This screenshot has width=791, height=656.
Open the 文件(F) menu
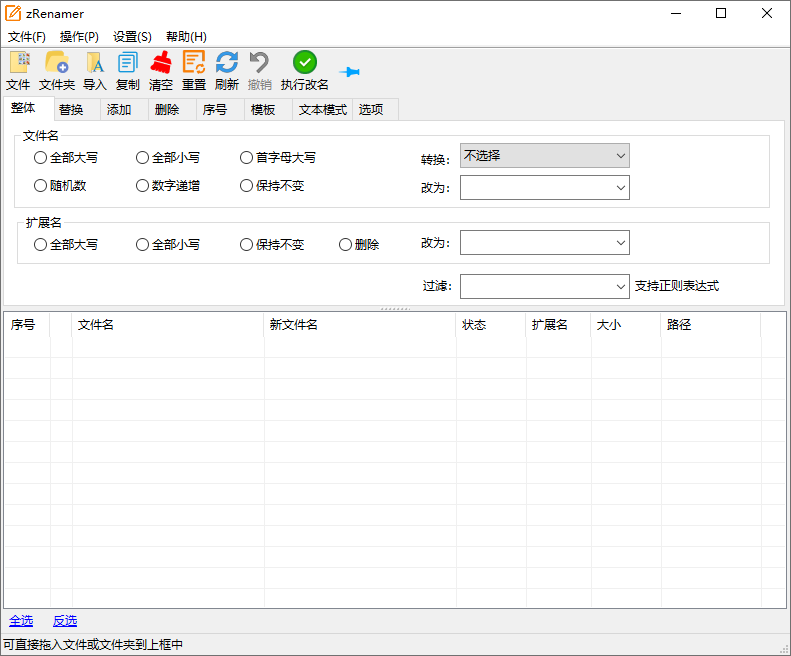27,37
